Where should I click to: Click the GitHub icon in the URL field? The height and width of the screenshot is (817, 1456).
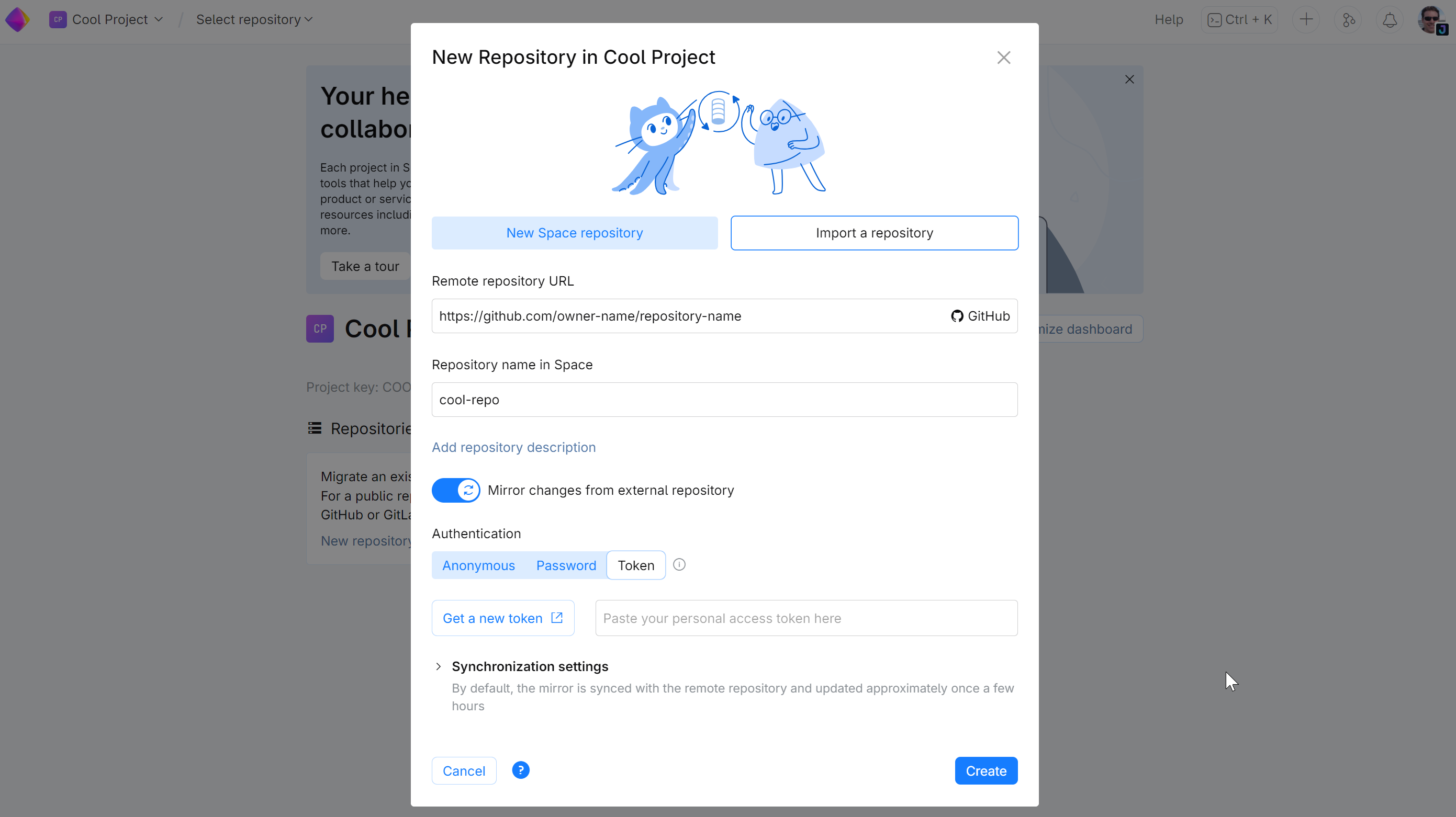coord(957,316)
